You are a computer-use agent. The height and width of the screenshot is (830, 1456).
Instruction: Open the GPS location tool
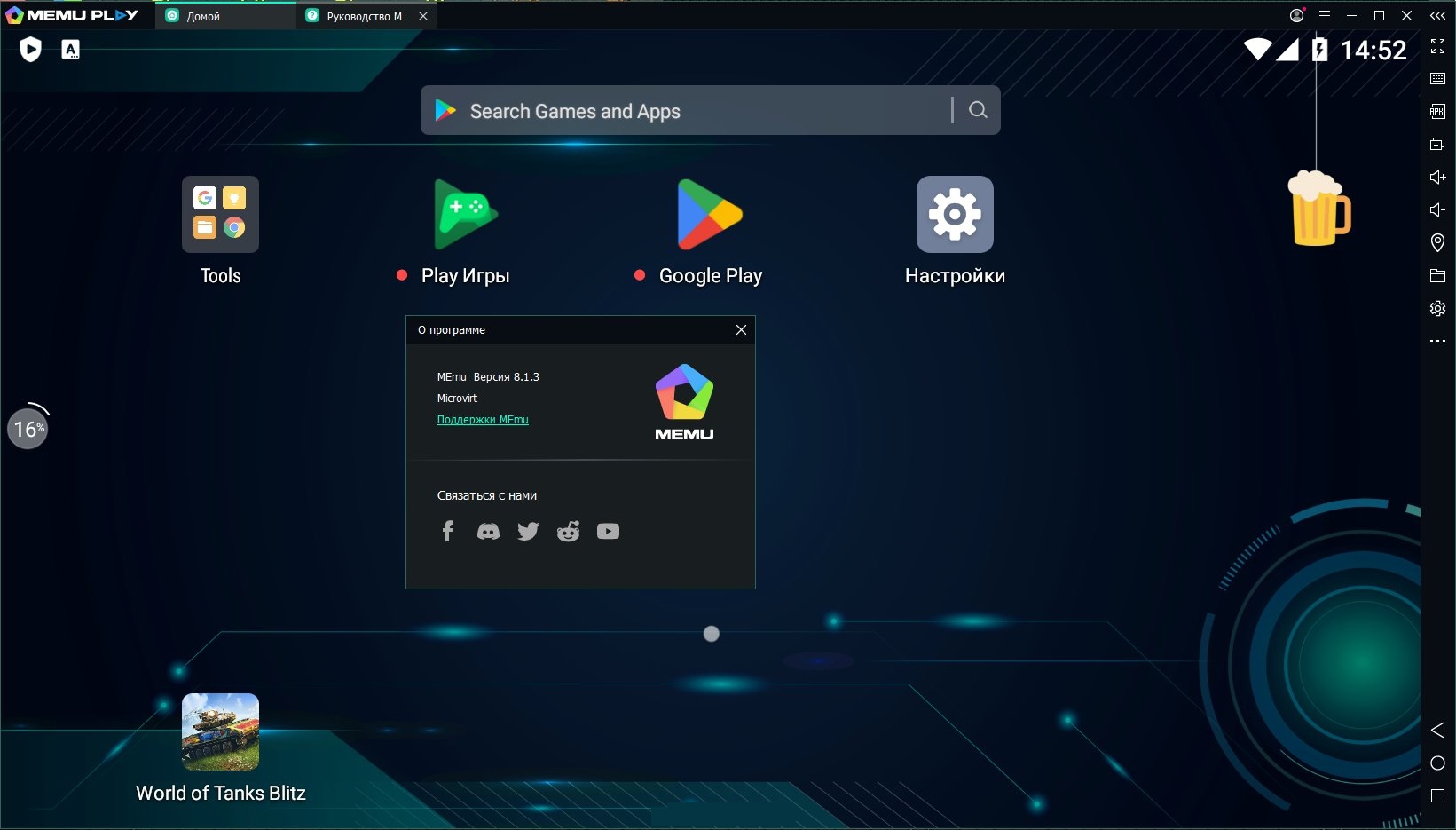tap(1438, 242)
